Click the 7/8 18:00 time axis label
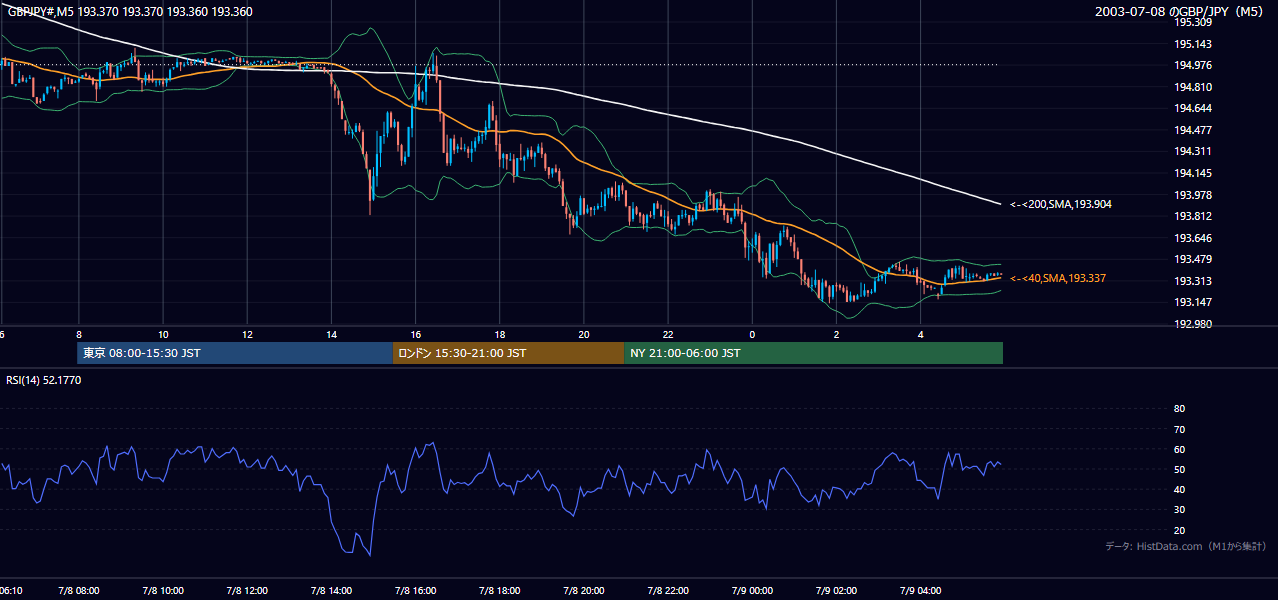The image size is (1278, 600). (x=499, y=591)
